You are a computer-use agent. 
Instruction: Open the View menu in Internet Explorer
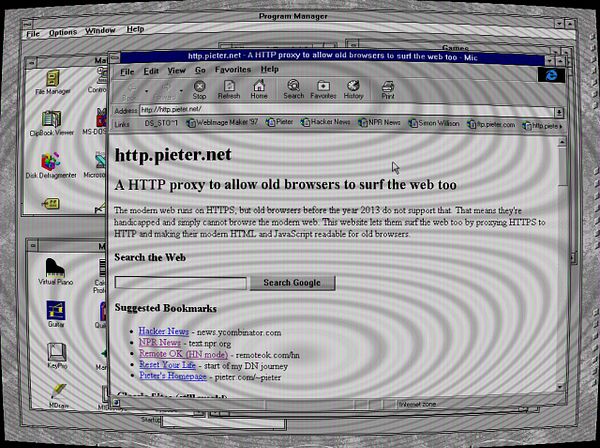tap(176, 71)
